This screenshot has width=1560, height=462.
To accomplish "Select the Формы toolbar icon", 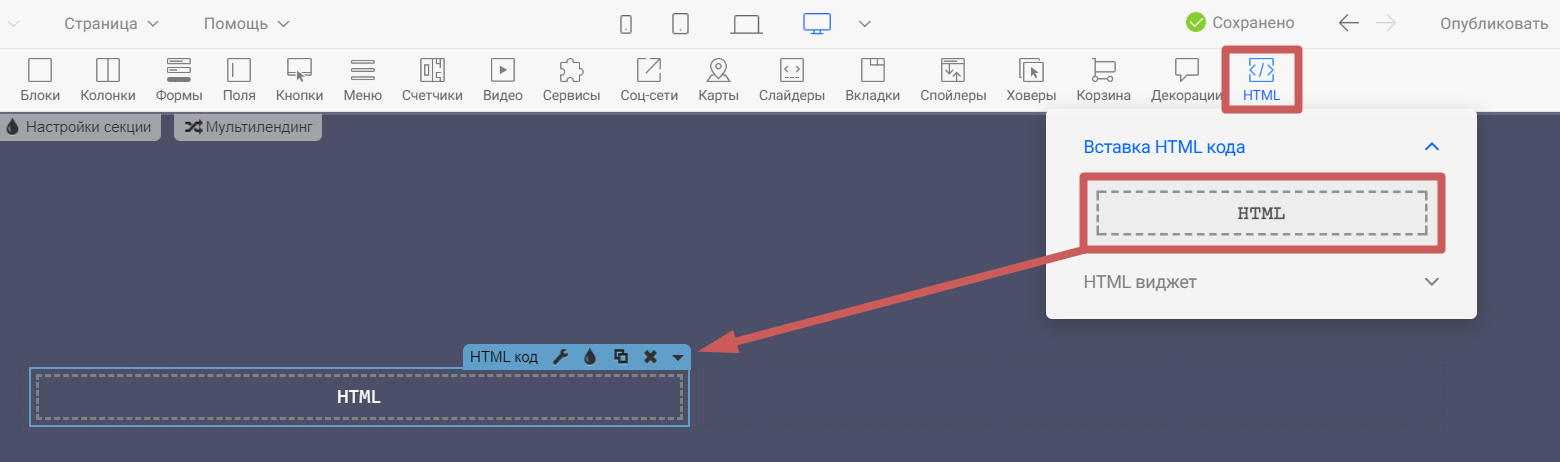I will click(x=179, y=80).
